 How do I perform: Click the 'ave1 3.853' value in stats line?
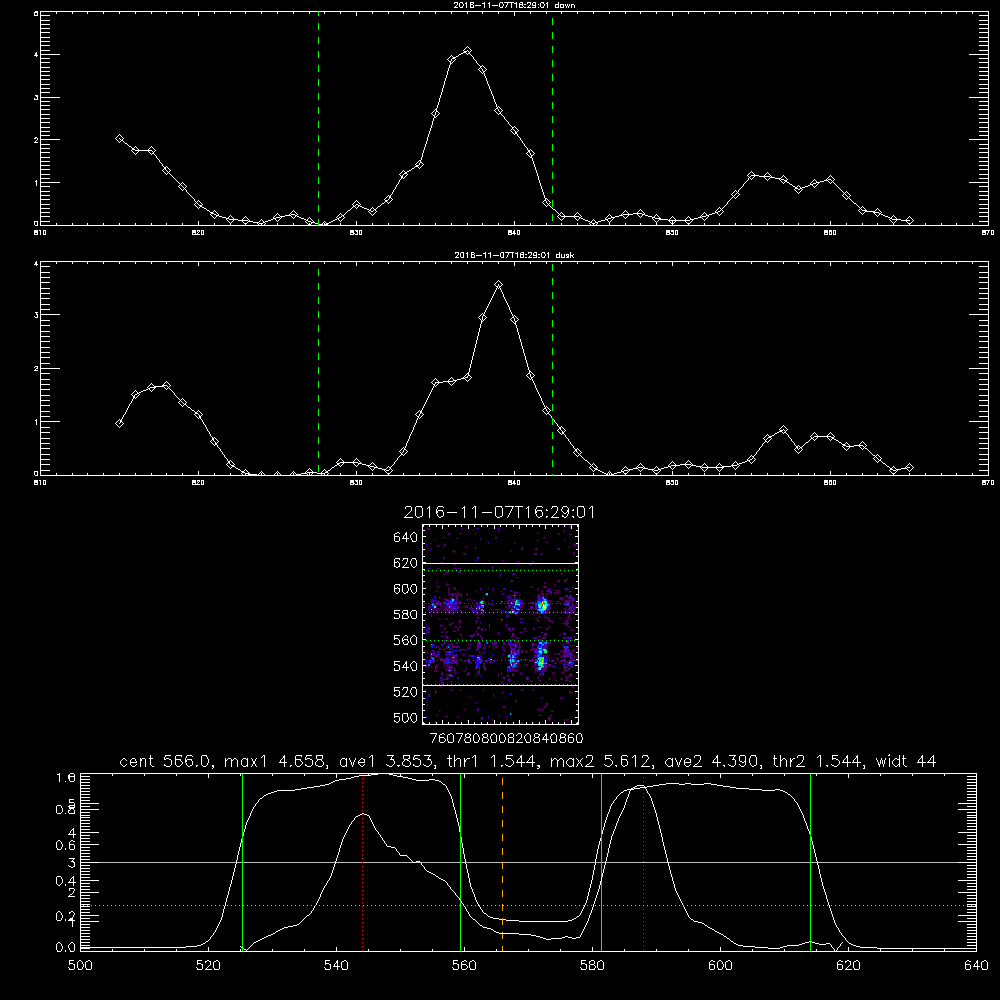coord(390,761)
